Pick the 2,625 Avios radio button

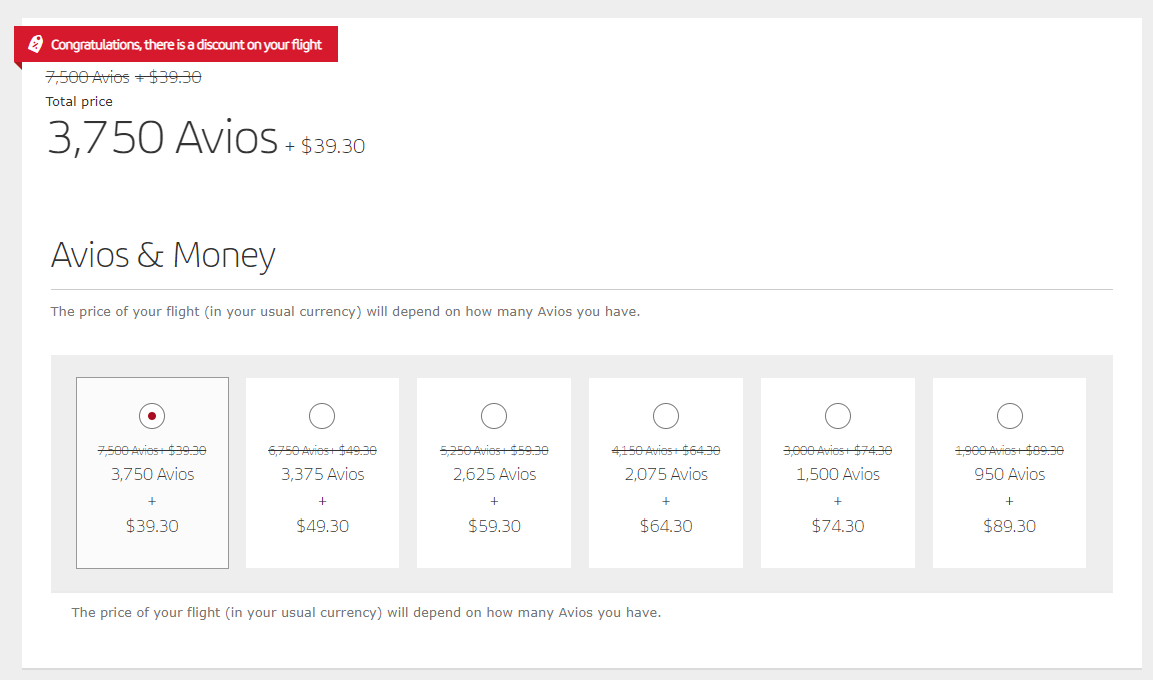click(x=494, y=415)
